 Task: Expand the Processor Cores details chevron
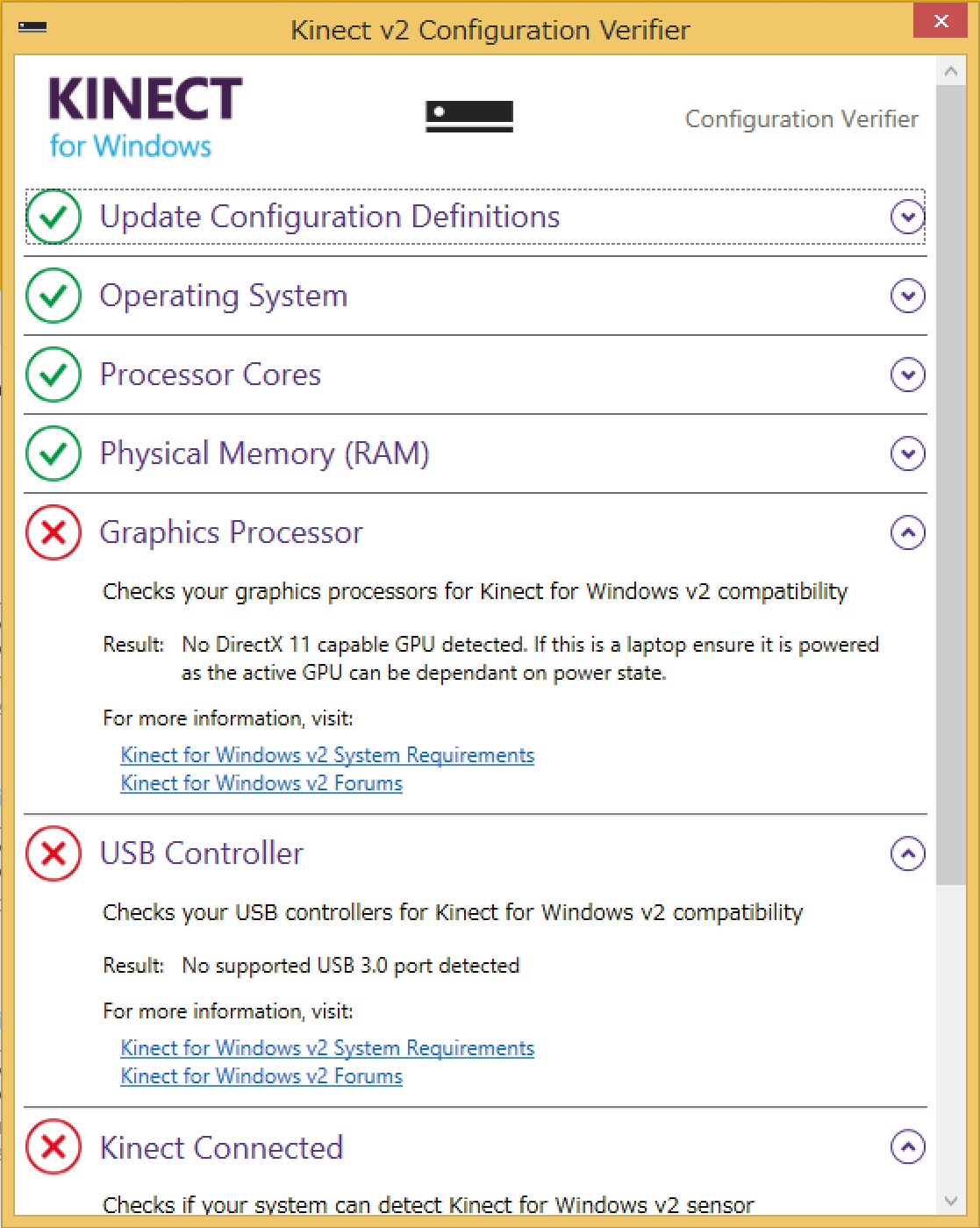tap(907, 375)
